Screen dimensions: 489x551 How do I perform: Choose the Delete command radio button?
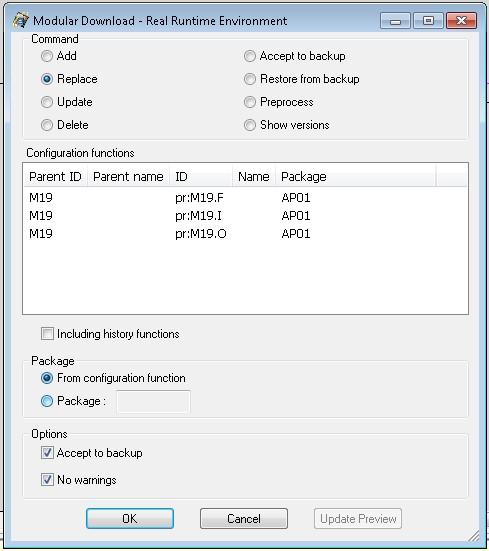tap(47, 125)
